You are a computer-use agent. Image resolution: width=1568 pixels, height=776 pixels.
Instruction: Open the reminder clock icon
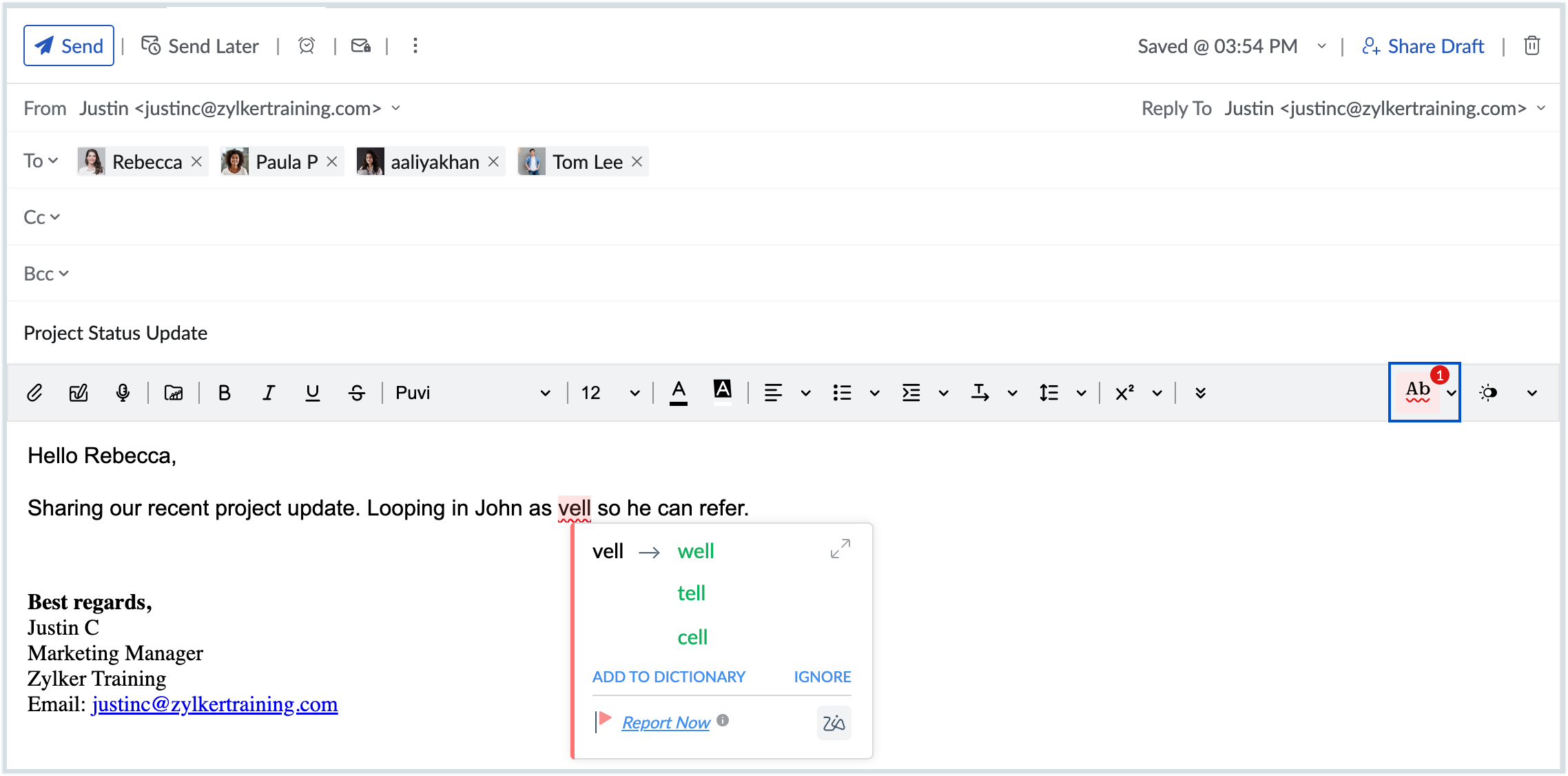[306, 45]
